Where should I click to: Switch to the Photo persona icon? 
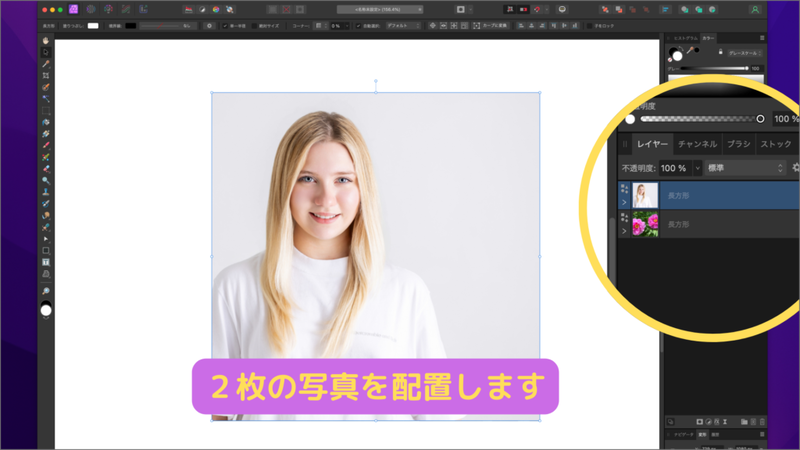tap(73, 9)
